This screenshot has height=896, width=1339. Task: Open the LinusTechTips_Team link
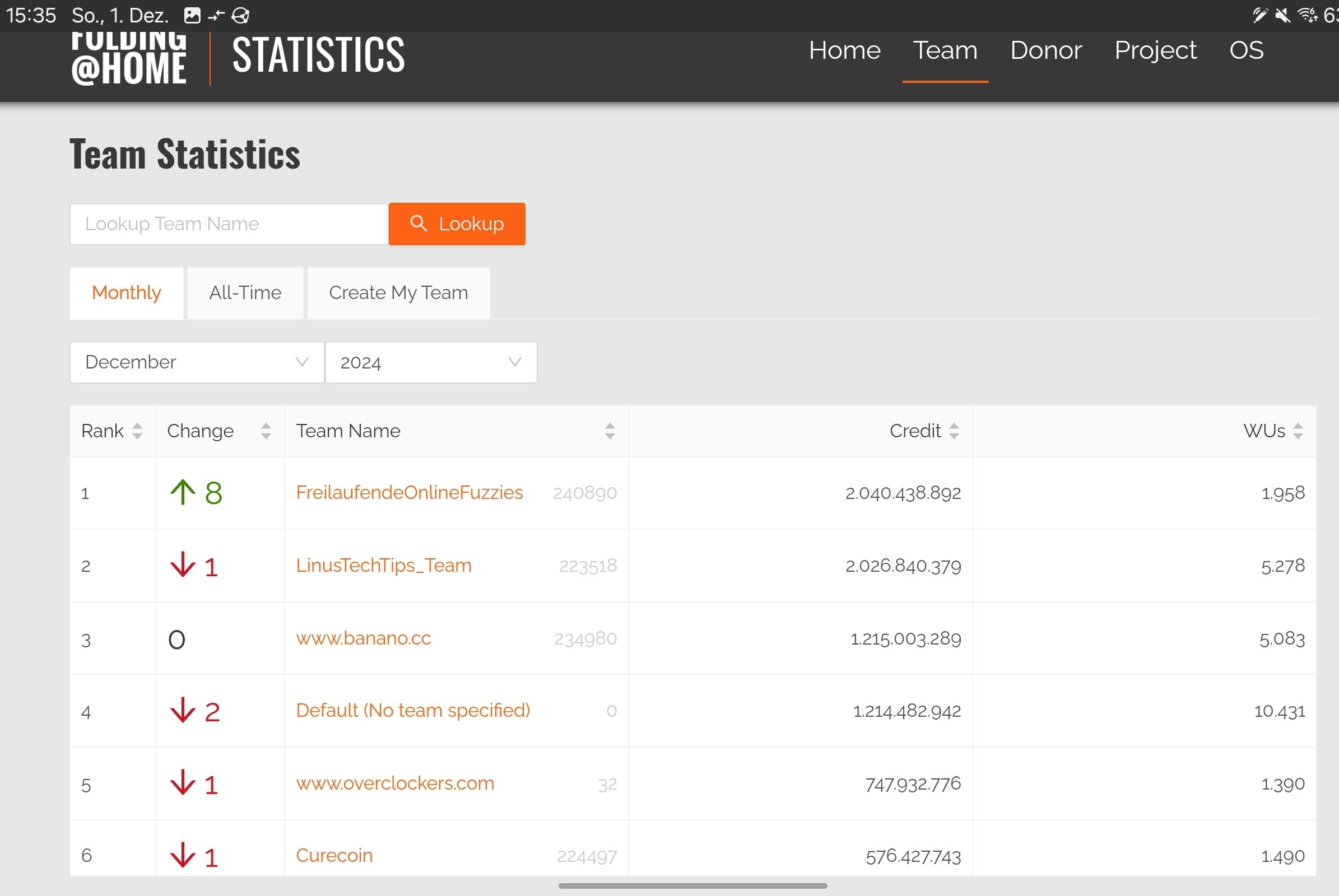(384, 566)
